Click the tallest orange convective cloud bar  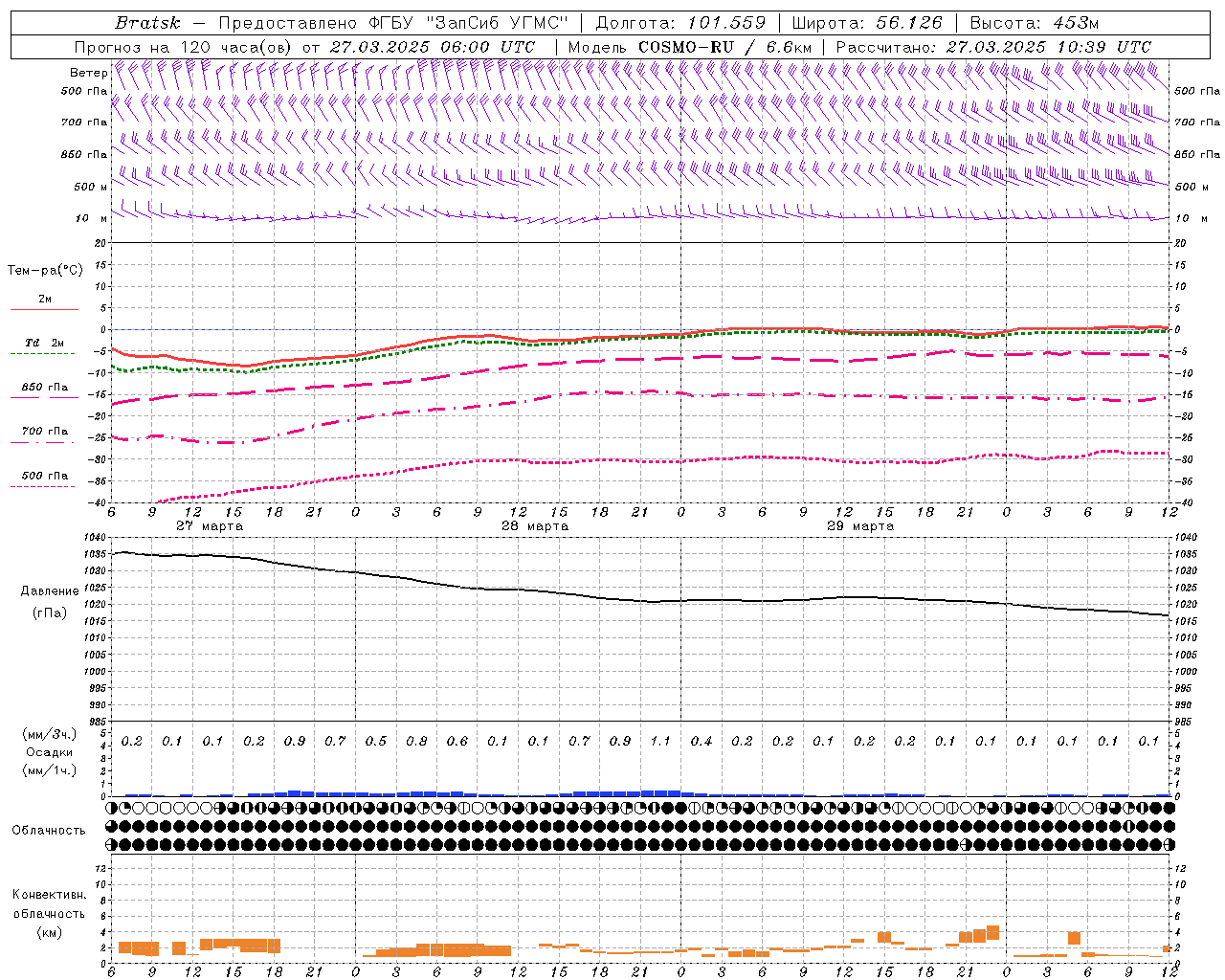click(x=992, y=932)
